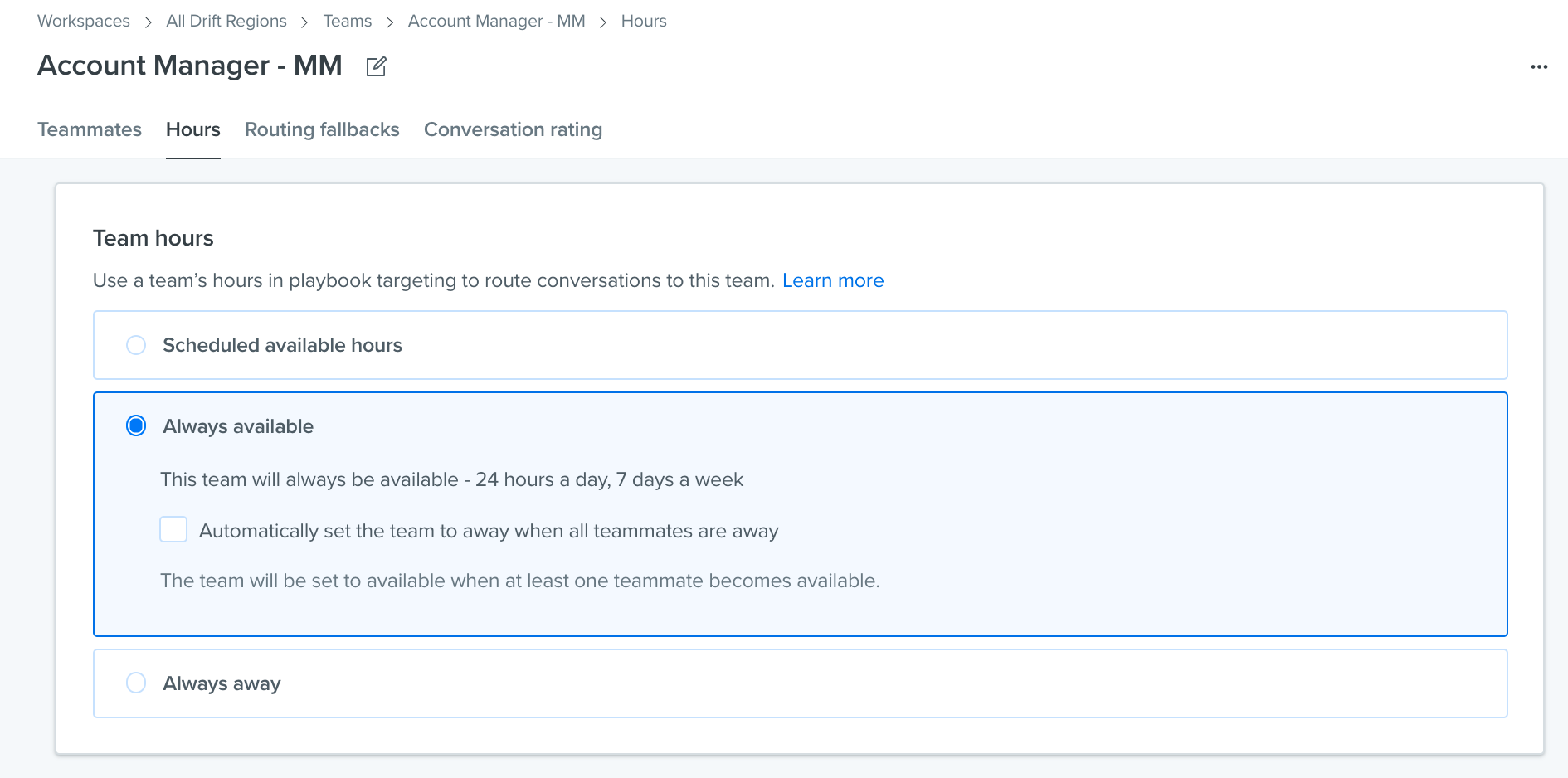
Task: Select Scheduled available hours radio button
Action: (136, 345)
